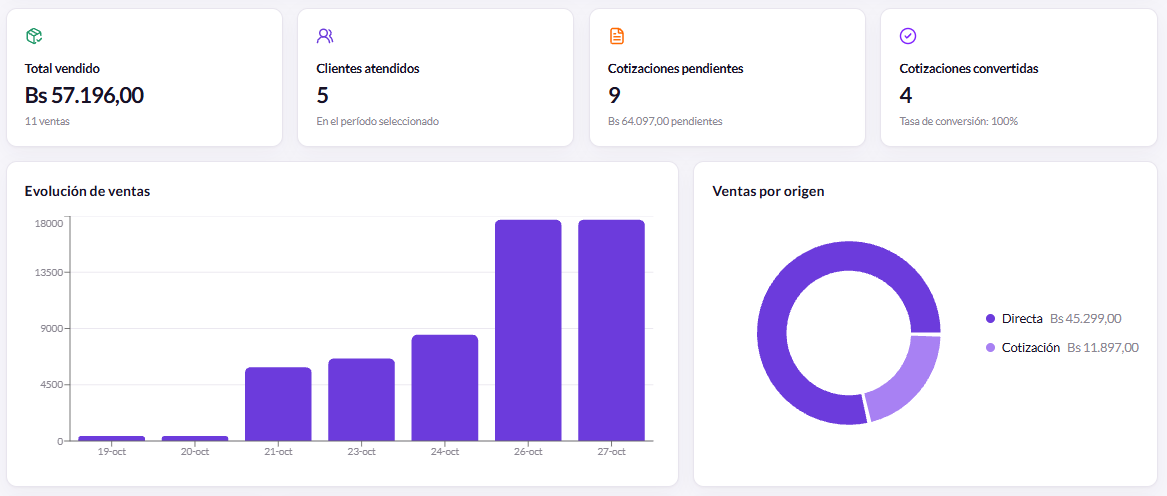Click 'En el período seleccionado' text

tap(377, 121)
